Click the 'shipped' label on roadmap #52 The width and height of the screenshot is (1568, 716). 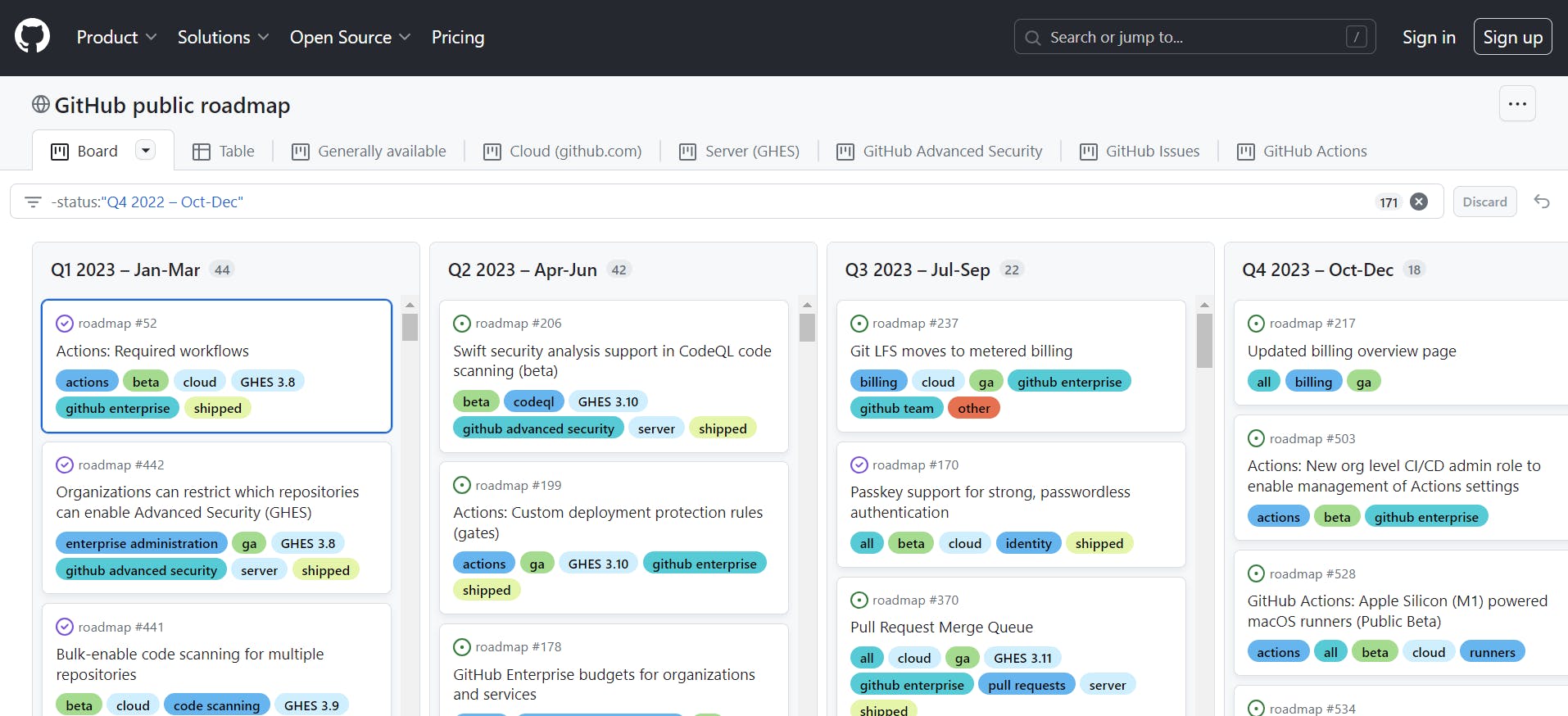pos(217,409)
